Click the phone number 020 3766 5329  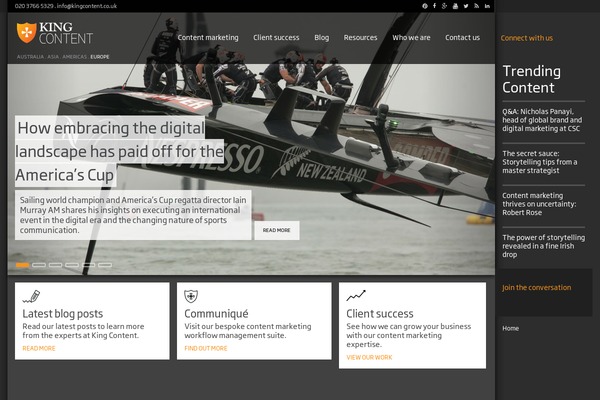34,6
